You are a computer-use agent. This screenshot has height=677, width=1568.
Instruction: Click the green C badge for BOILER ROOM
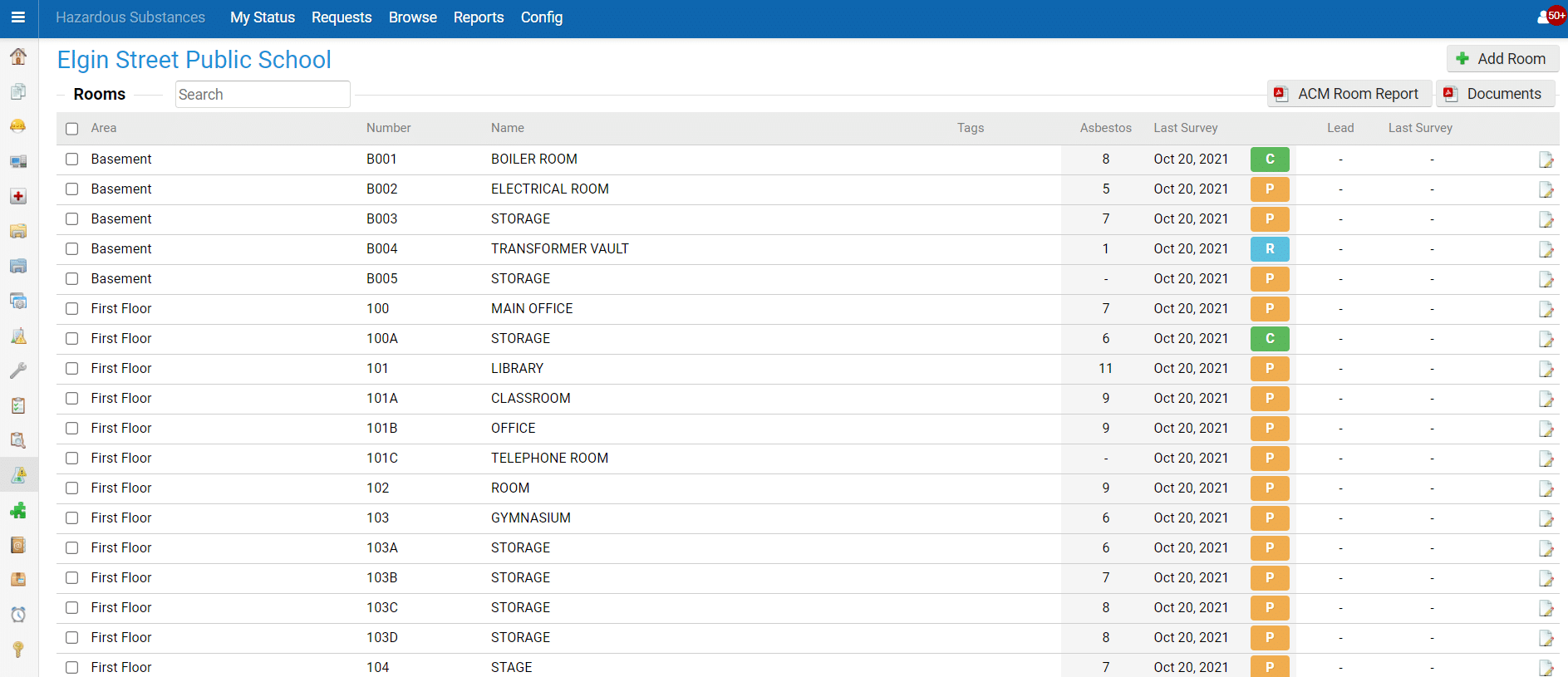[x=1270, y=159]
